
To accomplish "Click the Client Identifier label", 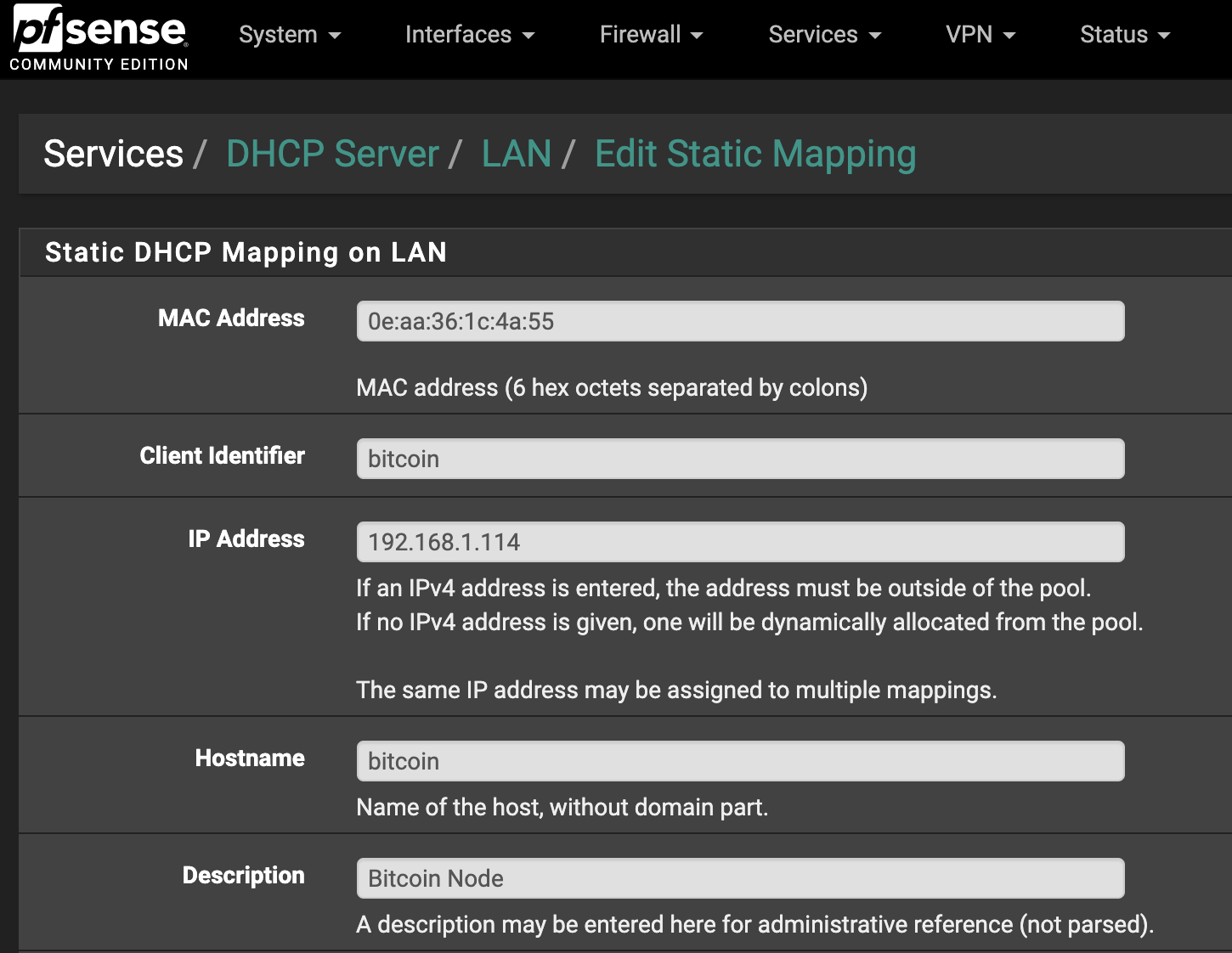I will (x=222, y=456).
